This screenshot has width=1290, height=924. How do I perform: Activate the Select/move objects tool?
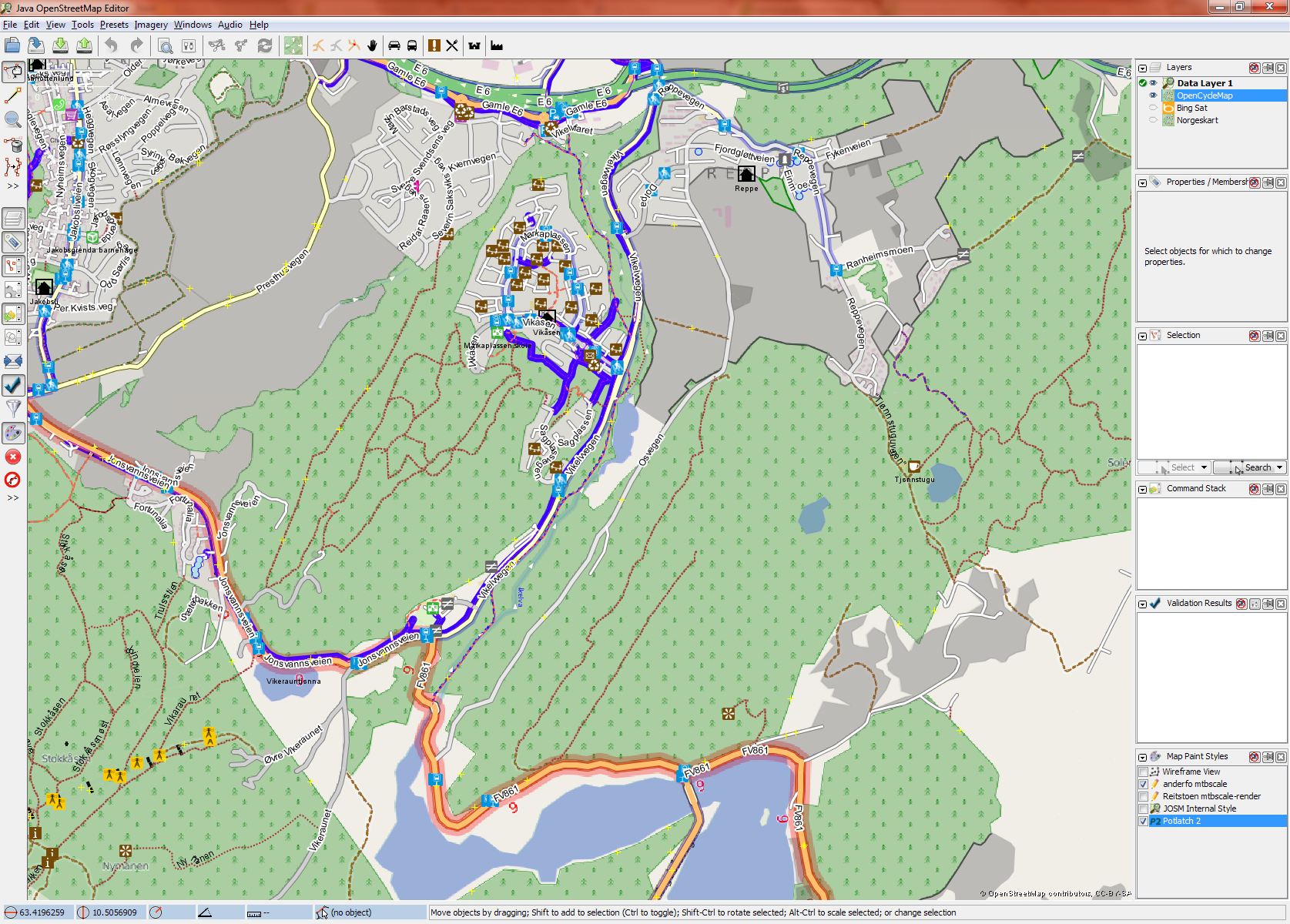[x=13, y=72]
